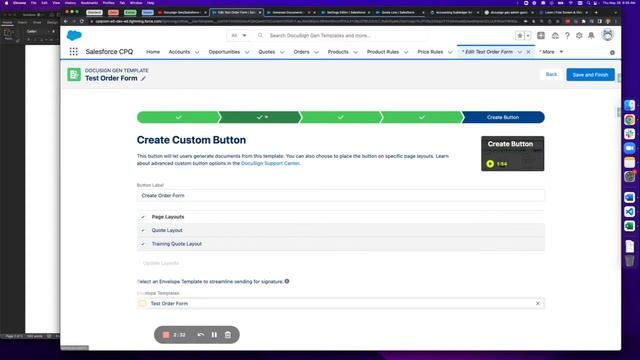Open the Chrome icon in the Dock

[x=629, y=120]
